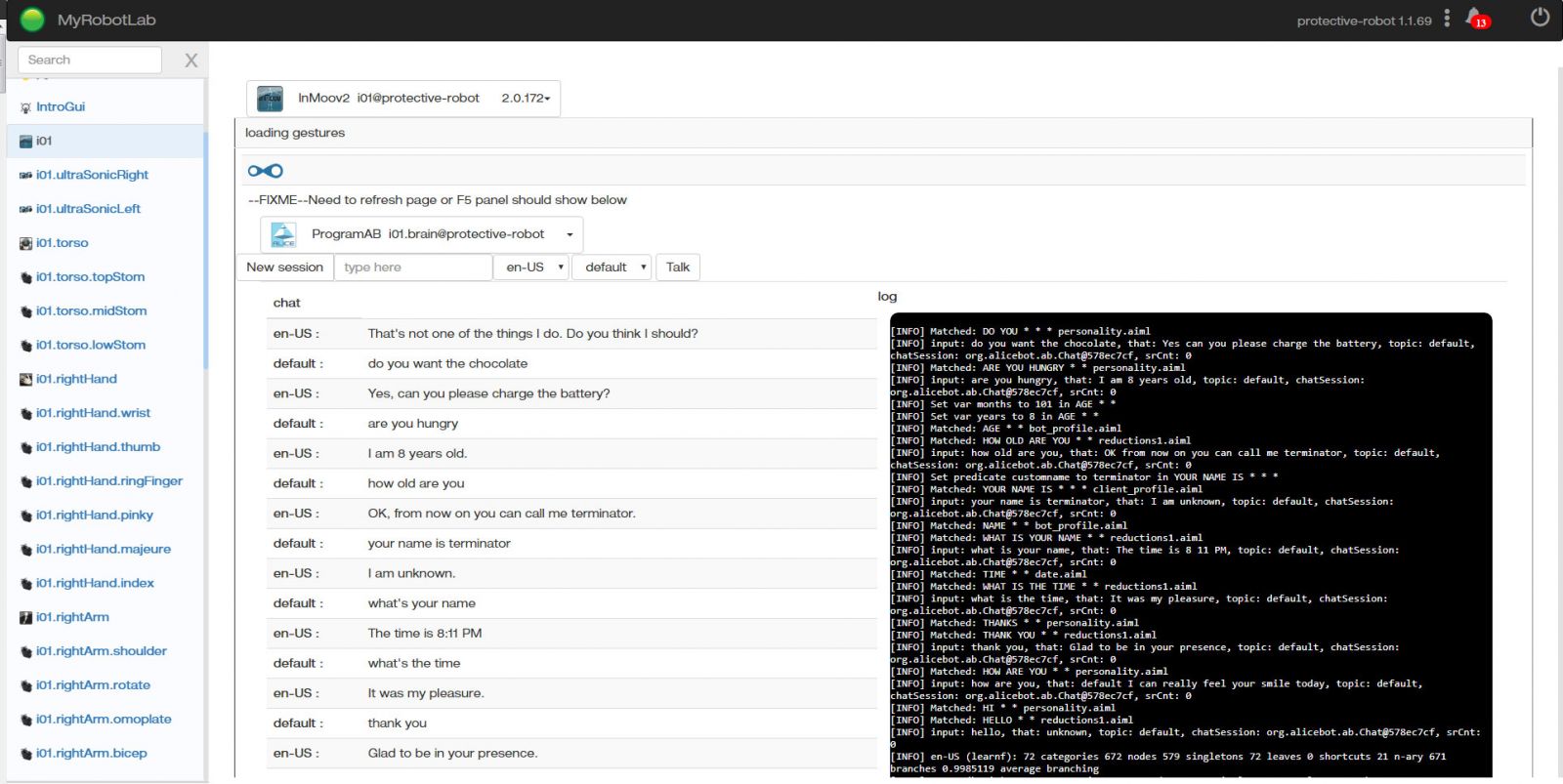This screenshot has height=784, width=1563.
Task: Click the Talk button
Action: coord(678,268)
